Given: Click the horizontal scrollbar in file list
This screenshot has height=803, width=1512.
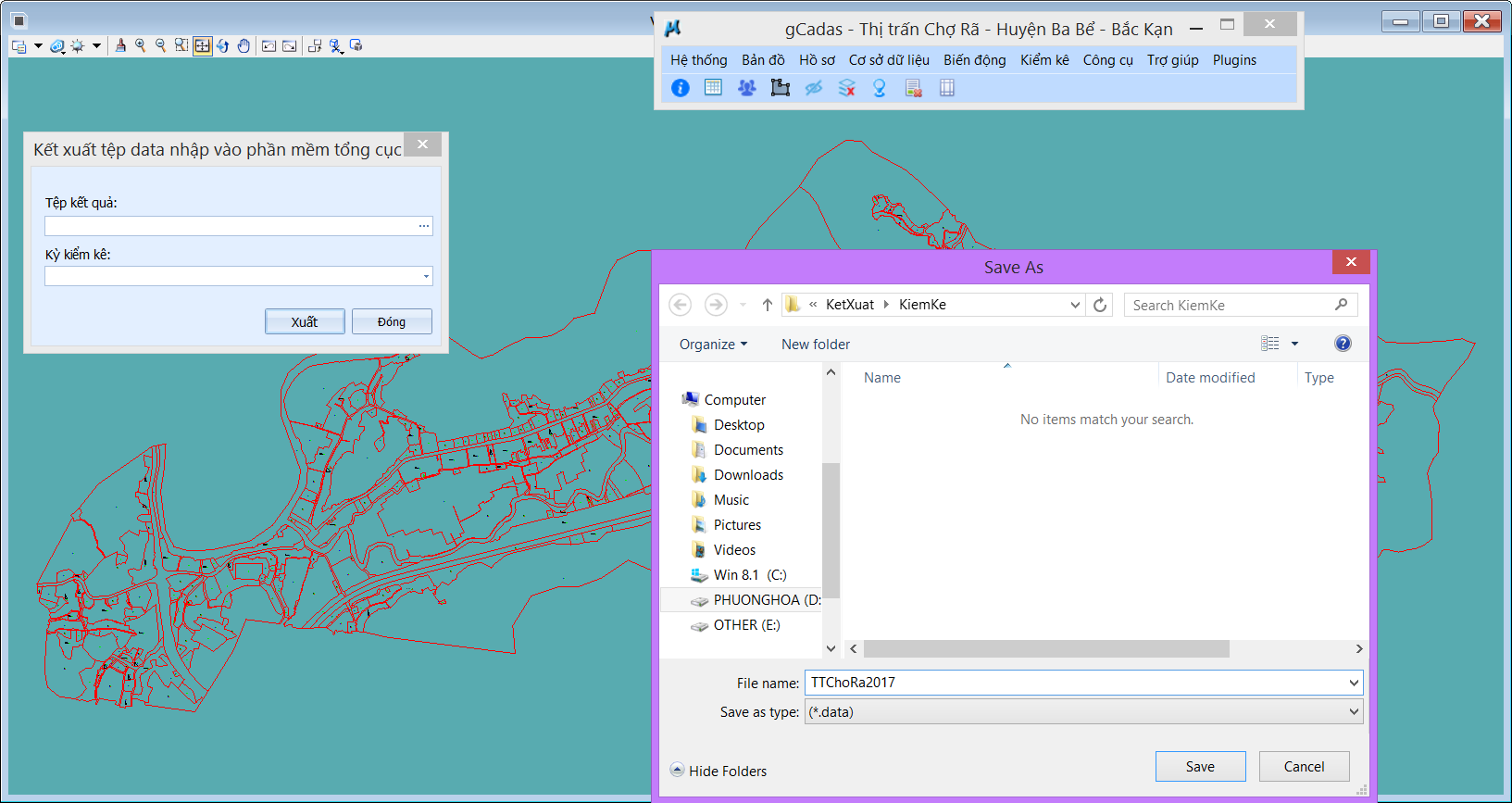Looking at the screenshot, I should (x=1046, y=649).
